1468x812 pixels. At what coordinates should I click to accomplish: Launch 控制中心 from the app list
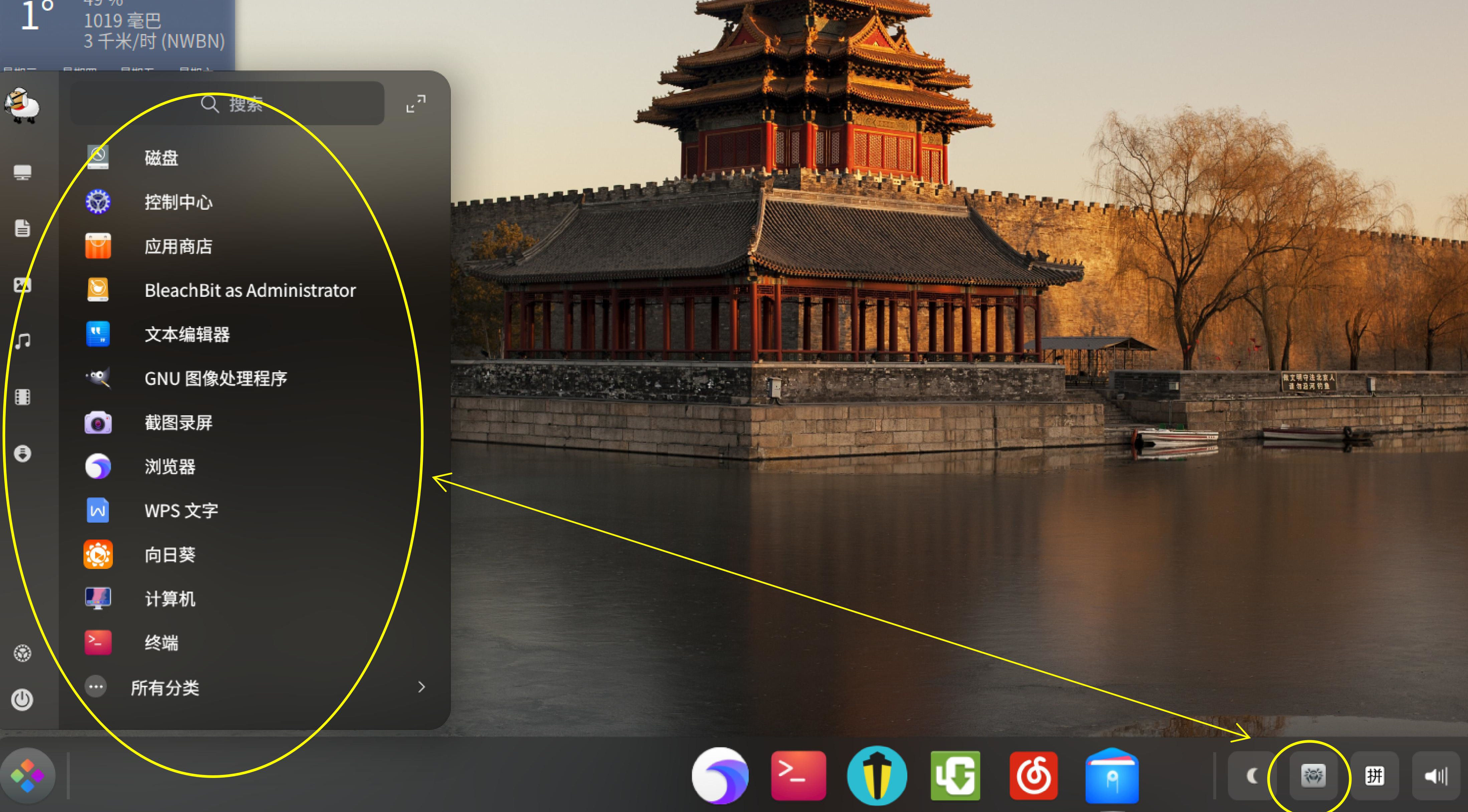[178, 202]
